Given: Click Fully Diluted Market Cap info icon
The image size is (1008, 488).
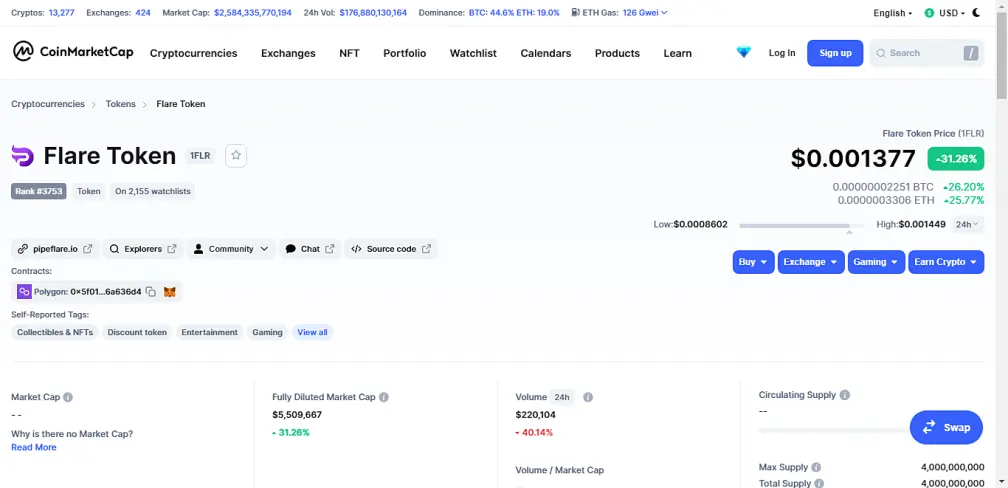Looking at the screenshot, I should coord(384,397).
